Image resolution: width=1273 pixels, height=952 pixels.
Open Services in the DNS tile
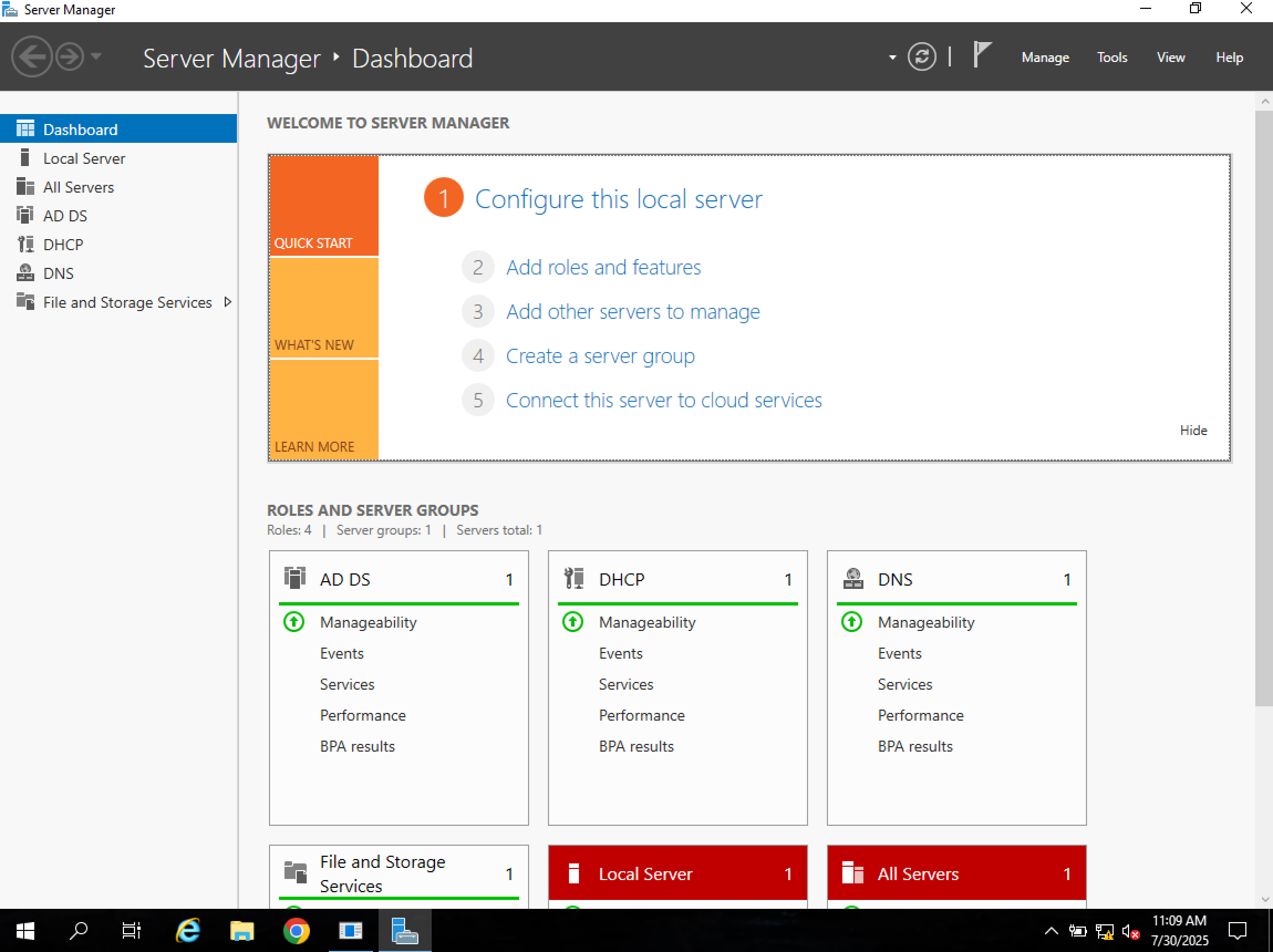(905, 684)
